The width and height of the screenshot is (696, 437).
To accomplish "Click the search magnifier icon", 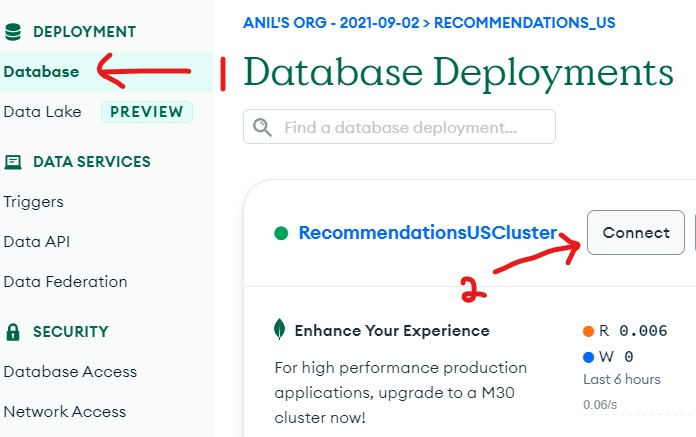I will coord(262,127).
